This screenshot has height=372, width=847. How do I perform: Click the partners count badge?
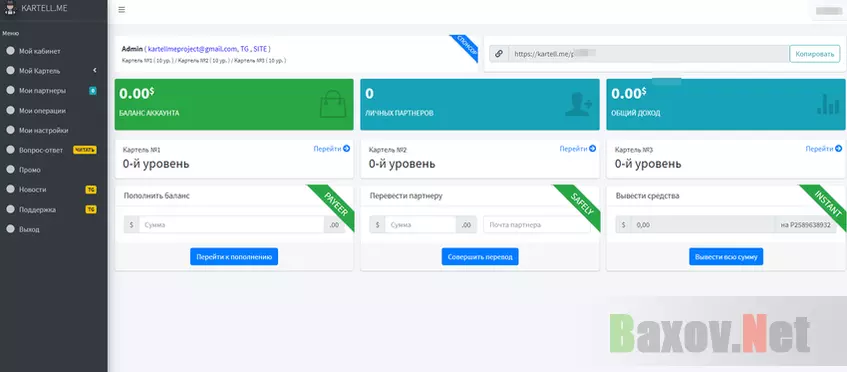(x=93, y=91)
